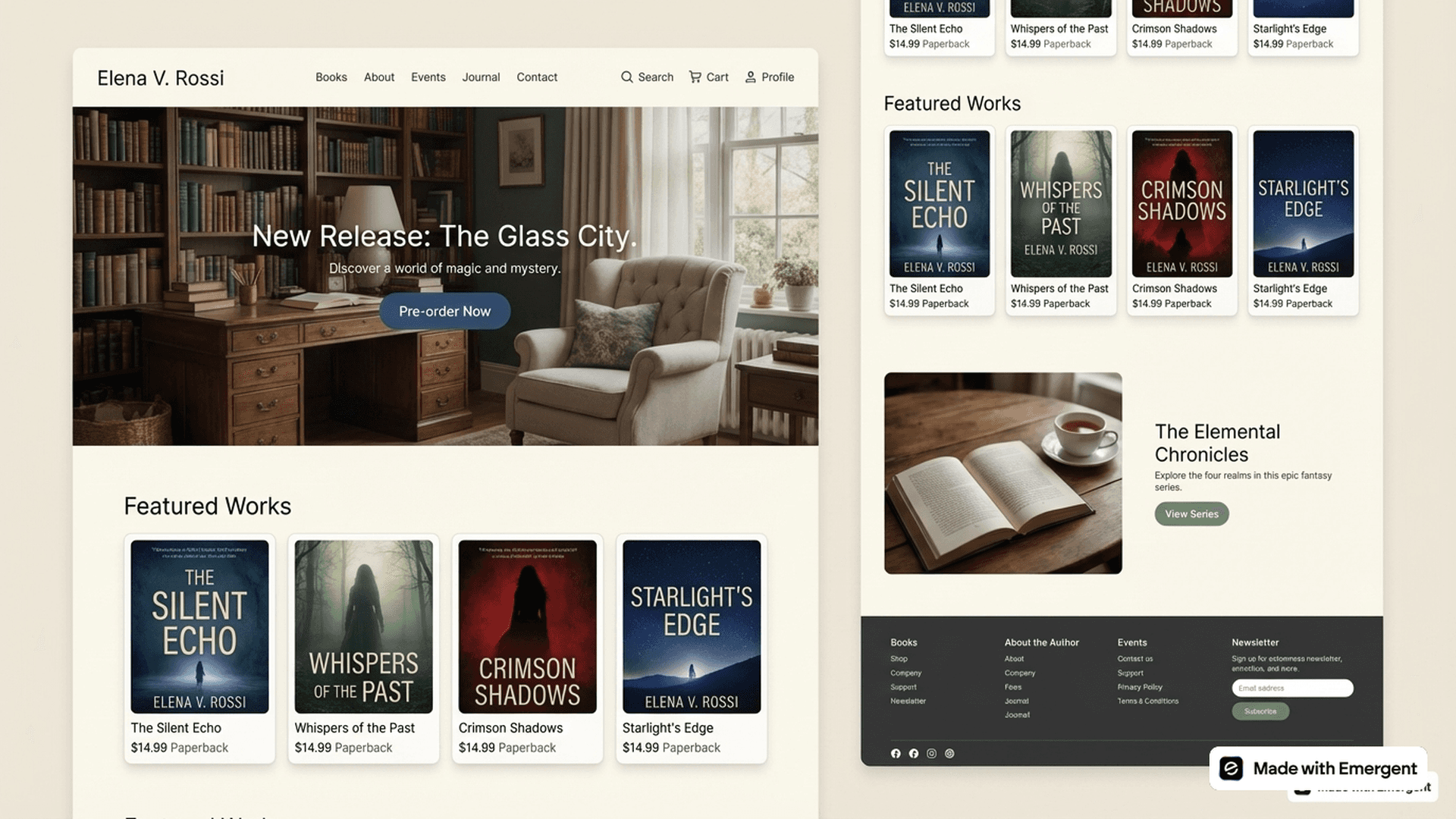Click the Made with Emergent badge logo
Viewport: 1456px width, 819px height.
[1232, 768]
